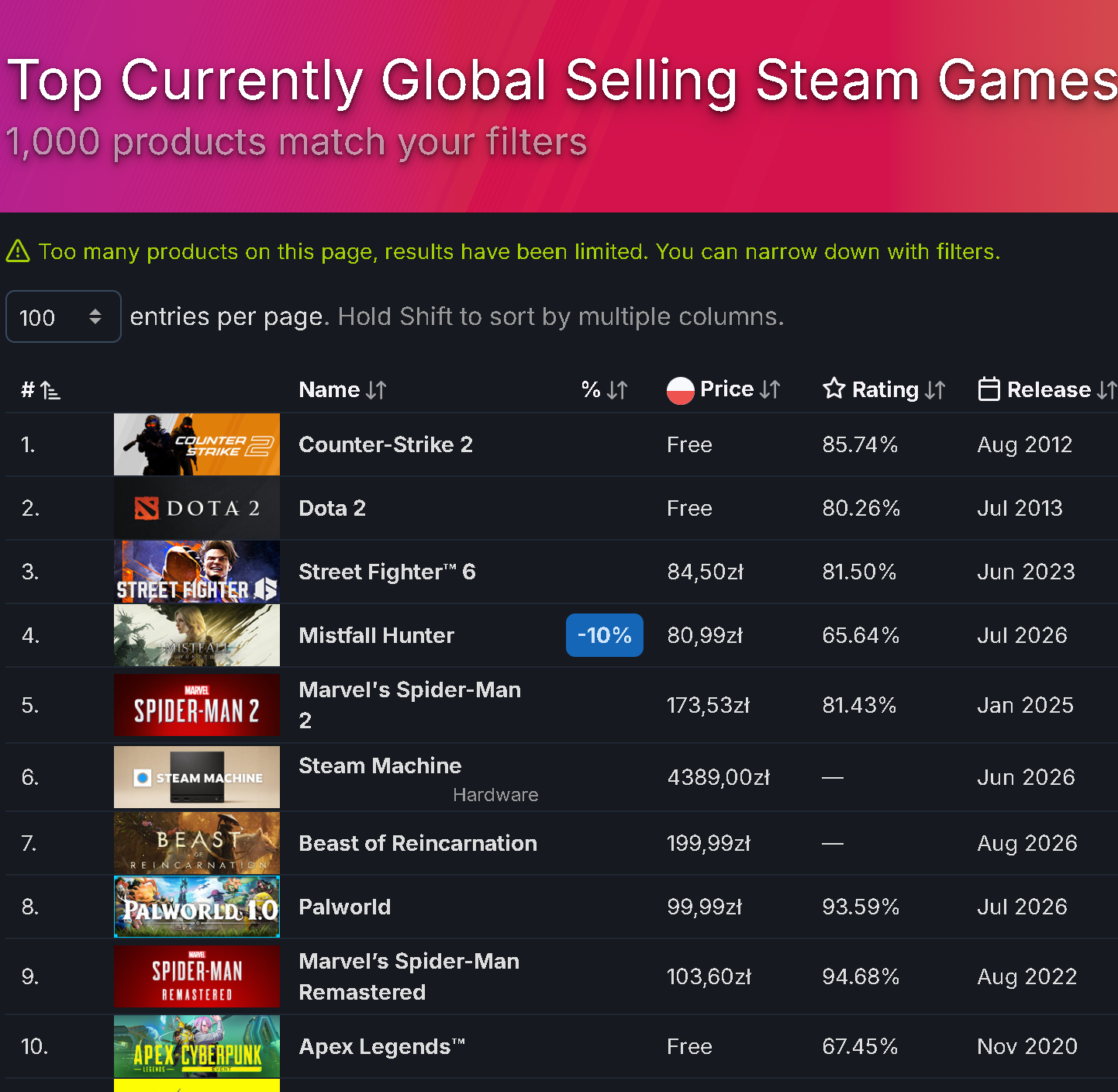
Task: Open the Mistfall Hunter link
Action: (x=377, y=635)
